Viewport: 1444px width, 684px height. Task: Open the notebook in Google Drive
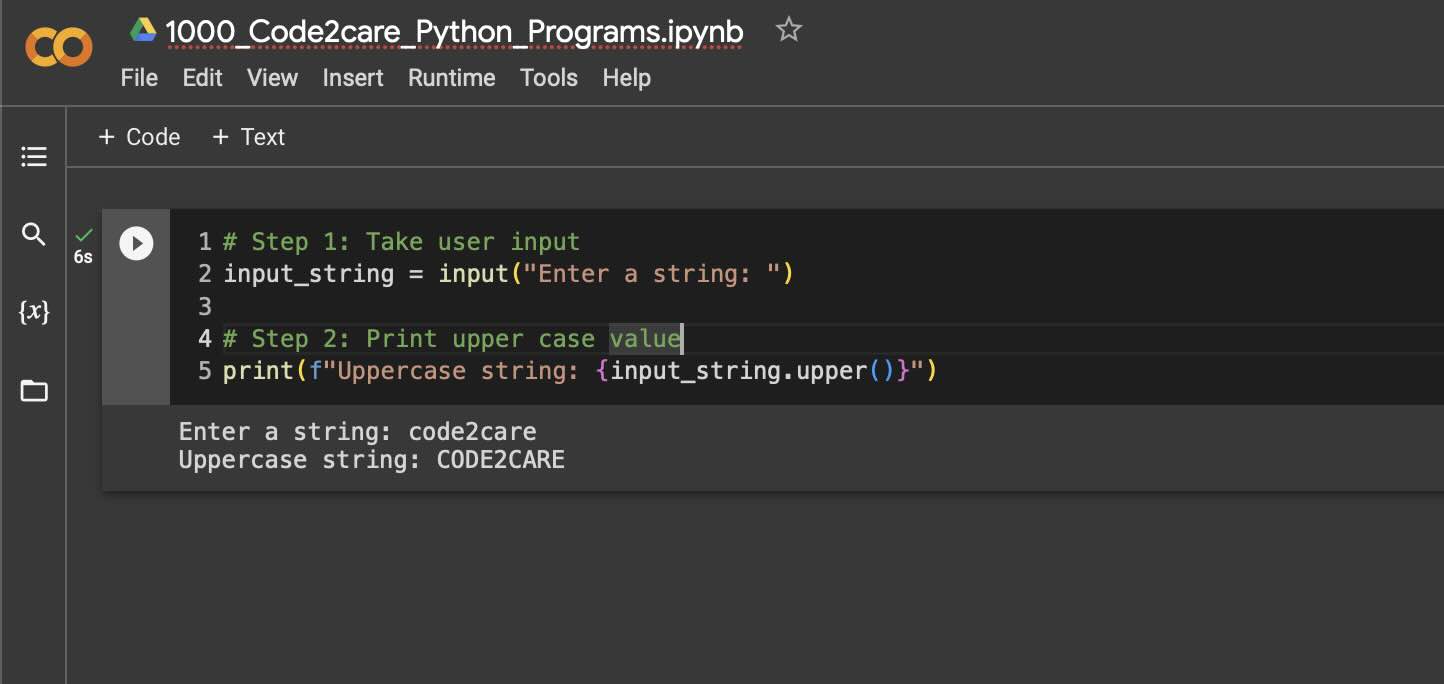click(143, 29)
